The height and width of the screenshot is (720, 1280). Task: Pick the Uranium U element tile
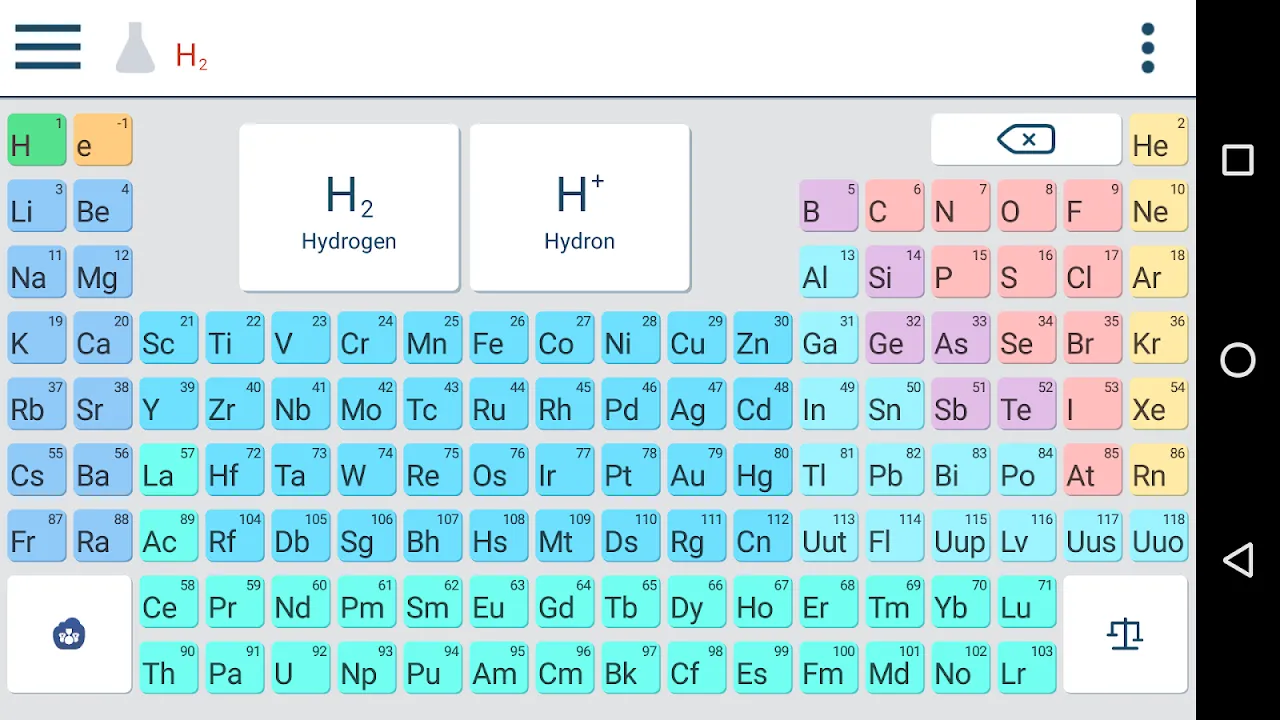point(300,668)
